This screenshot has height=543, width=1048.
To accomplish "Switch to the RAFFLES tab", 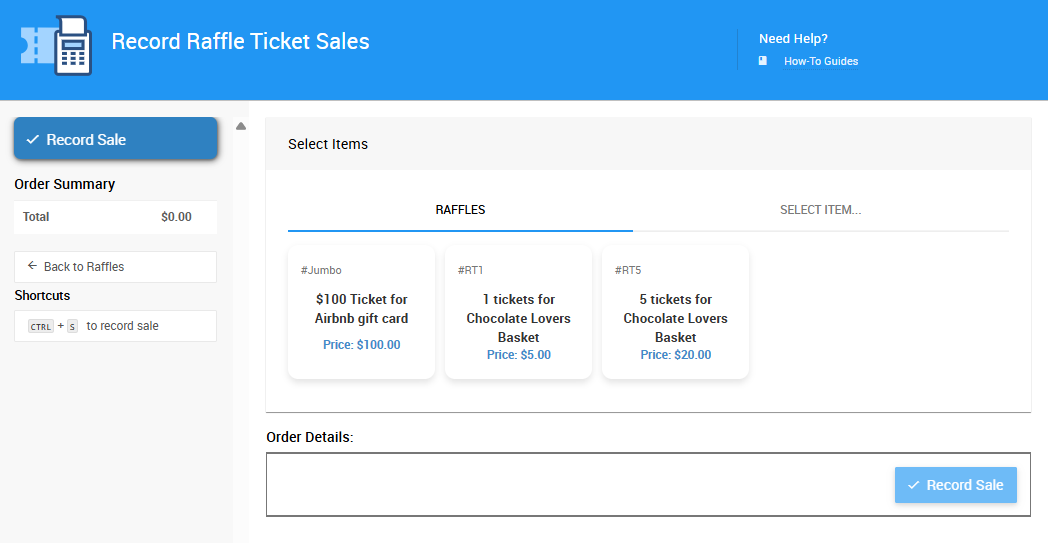I will pyautogui.click(x=460, y=210).
